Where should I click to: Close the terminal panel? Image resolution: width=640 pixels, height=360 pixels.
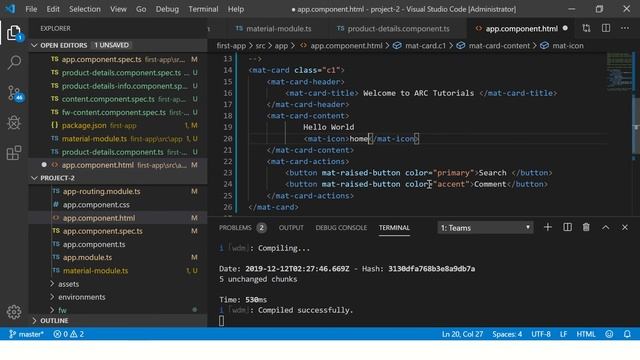click(x=625, y=227)
